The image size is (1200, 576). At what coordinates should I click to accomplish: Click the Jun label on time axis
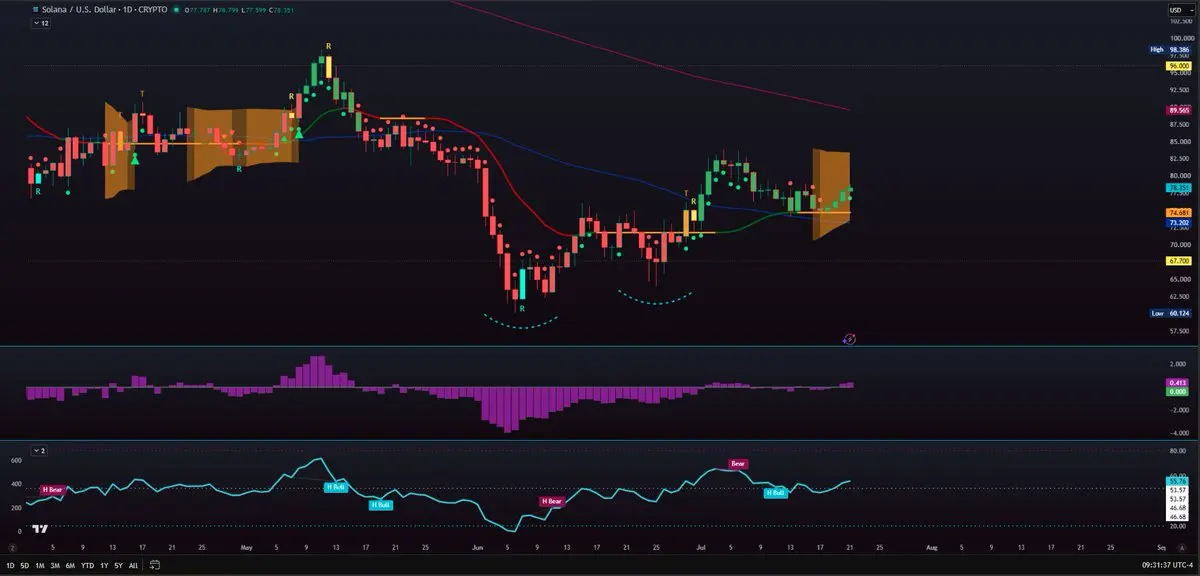coord(477,548)
